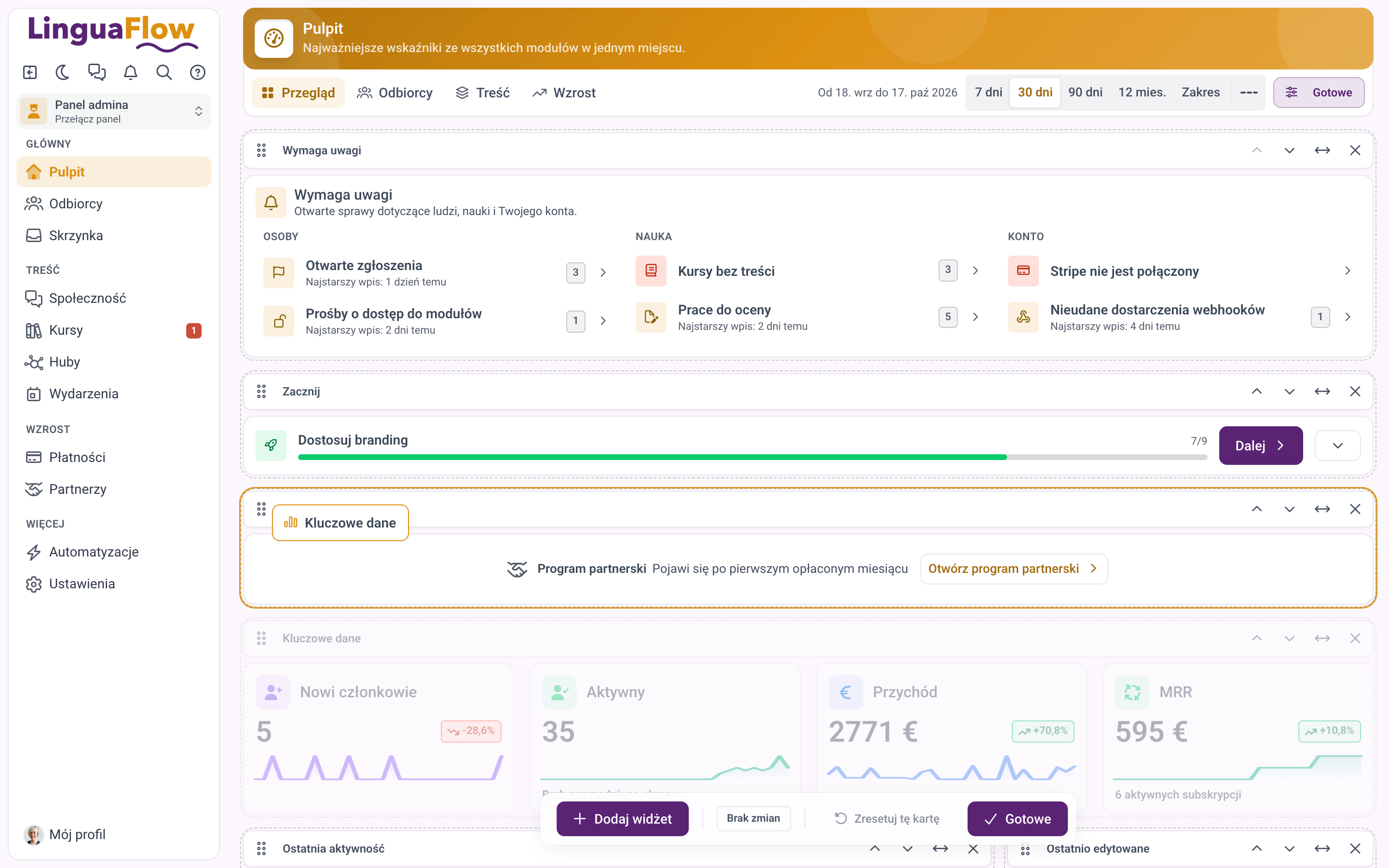Click the Dodaj widżet button
This screenshot has height=868, width=1389.
[622, 819]
